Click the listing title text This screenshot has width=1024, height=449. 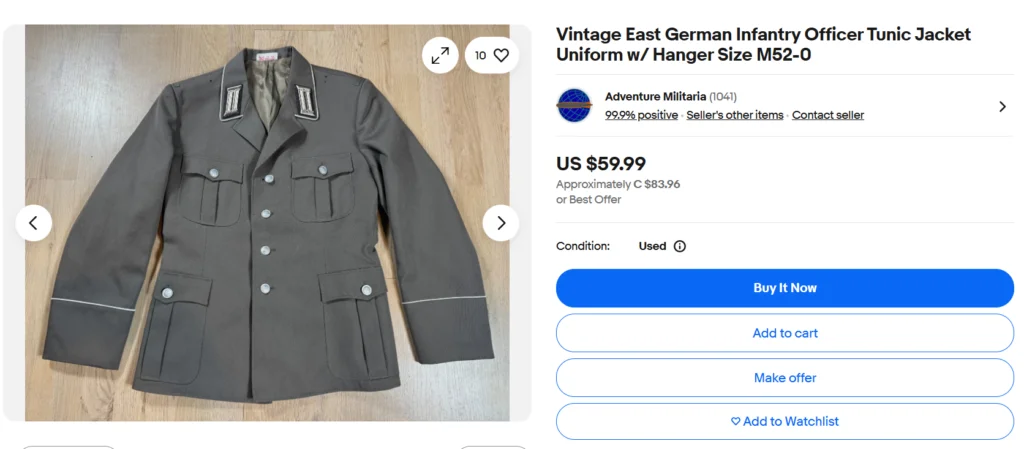[x=762, y=45]
